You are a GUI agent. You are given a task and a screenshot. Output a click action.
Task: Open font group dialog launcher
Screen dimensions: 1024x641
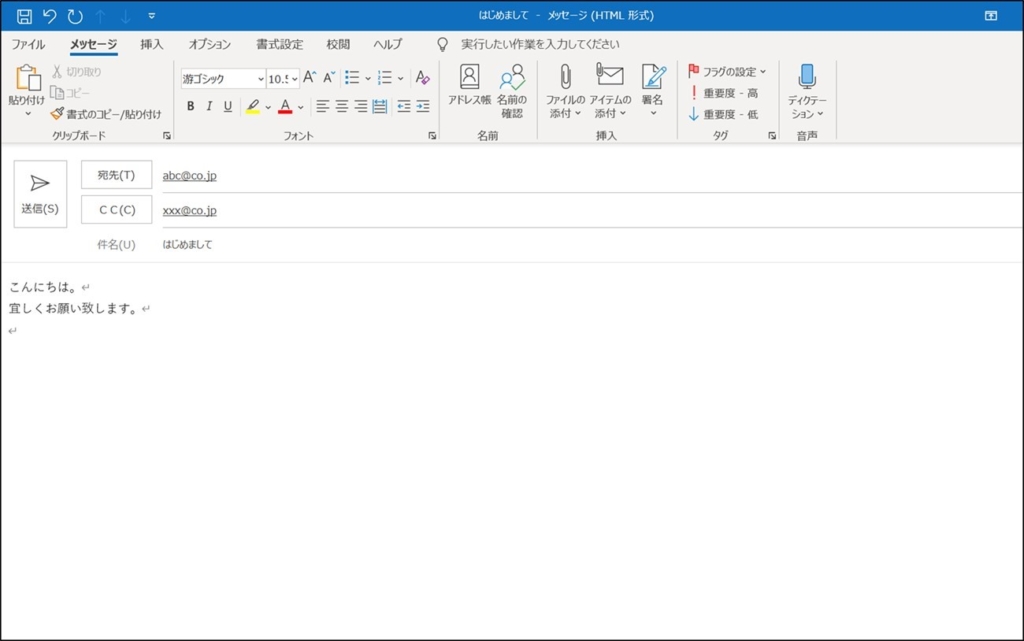432,136
